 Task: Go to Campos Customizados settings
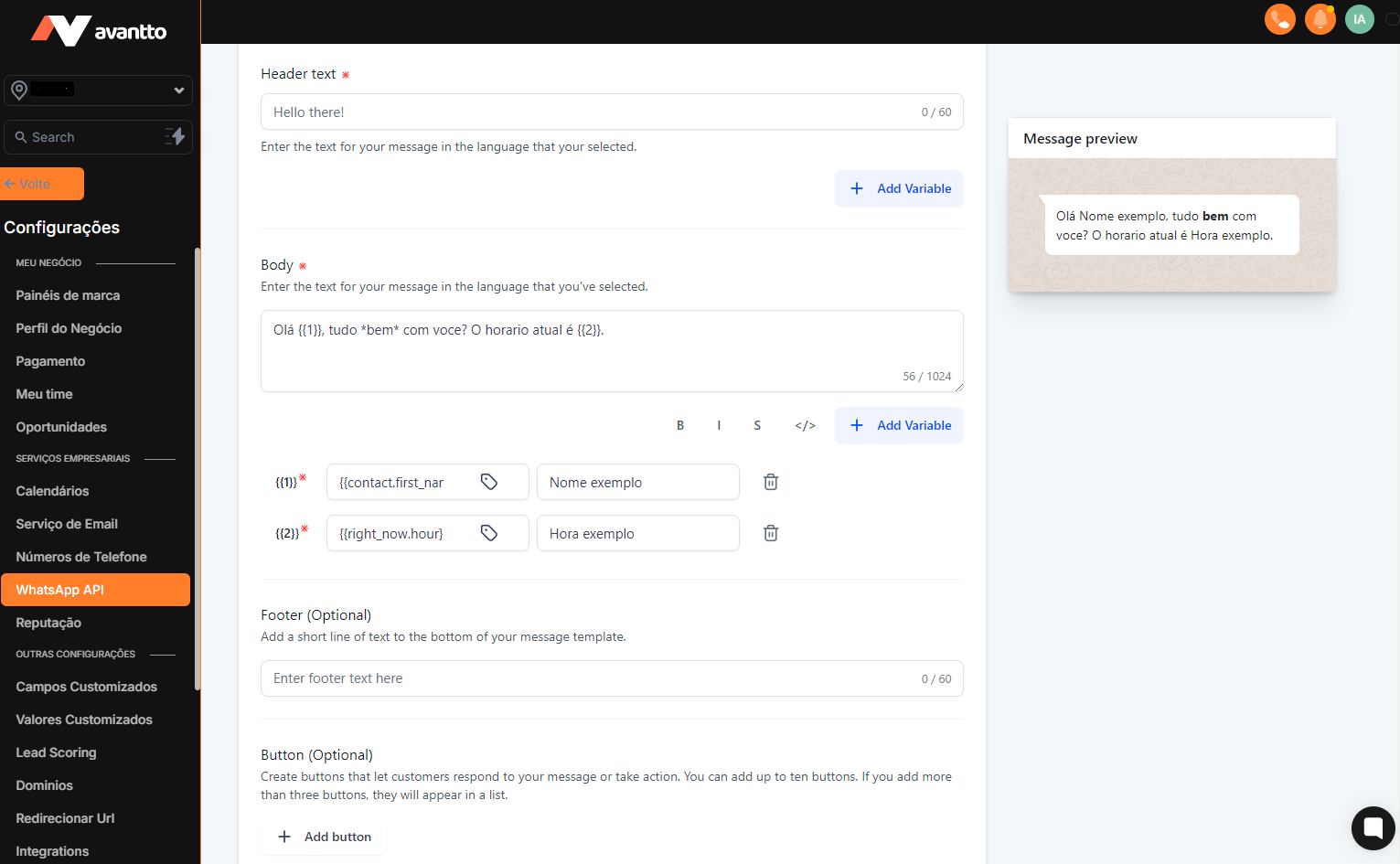point(86,687)
